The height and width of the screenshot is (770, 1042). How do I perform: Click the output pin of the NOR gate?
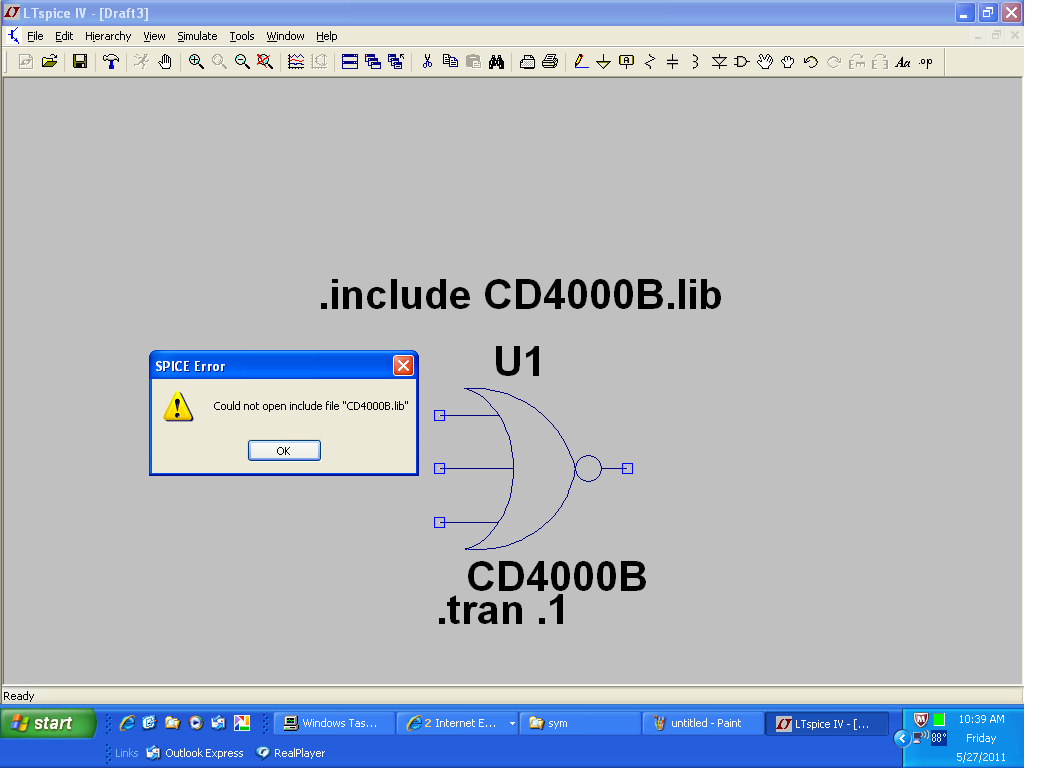(x=627, y=468)
